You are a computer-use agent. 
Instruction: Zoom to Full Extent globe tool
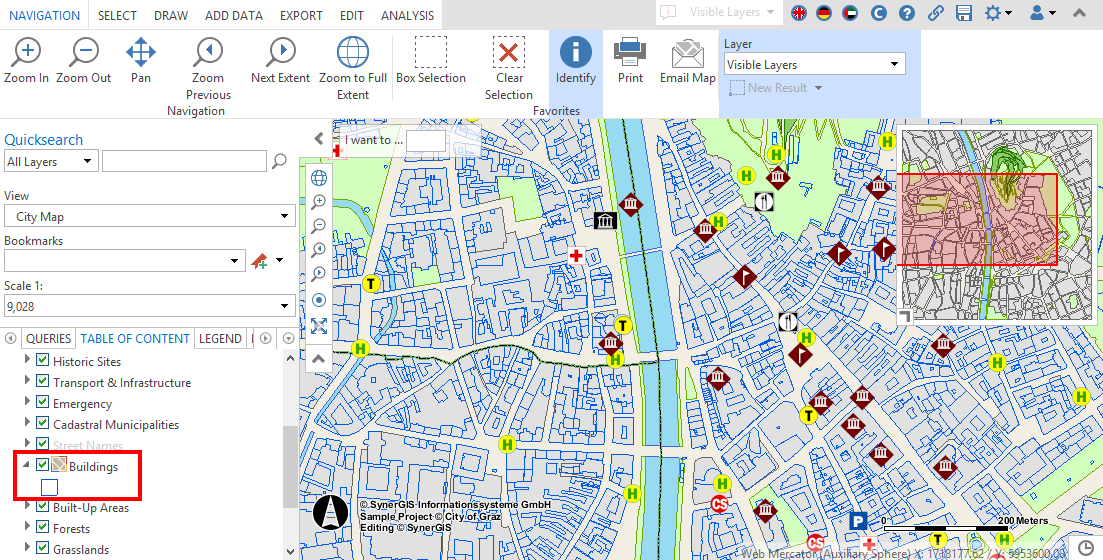353,69
